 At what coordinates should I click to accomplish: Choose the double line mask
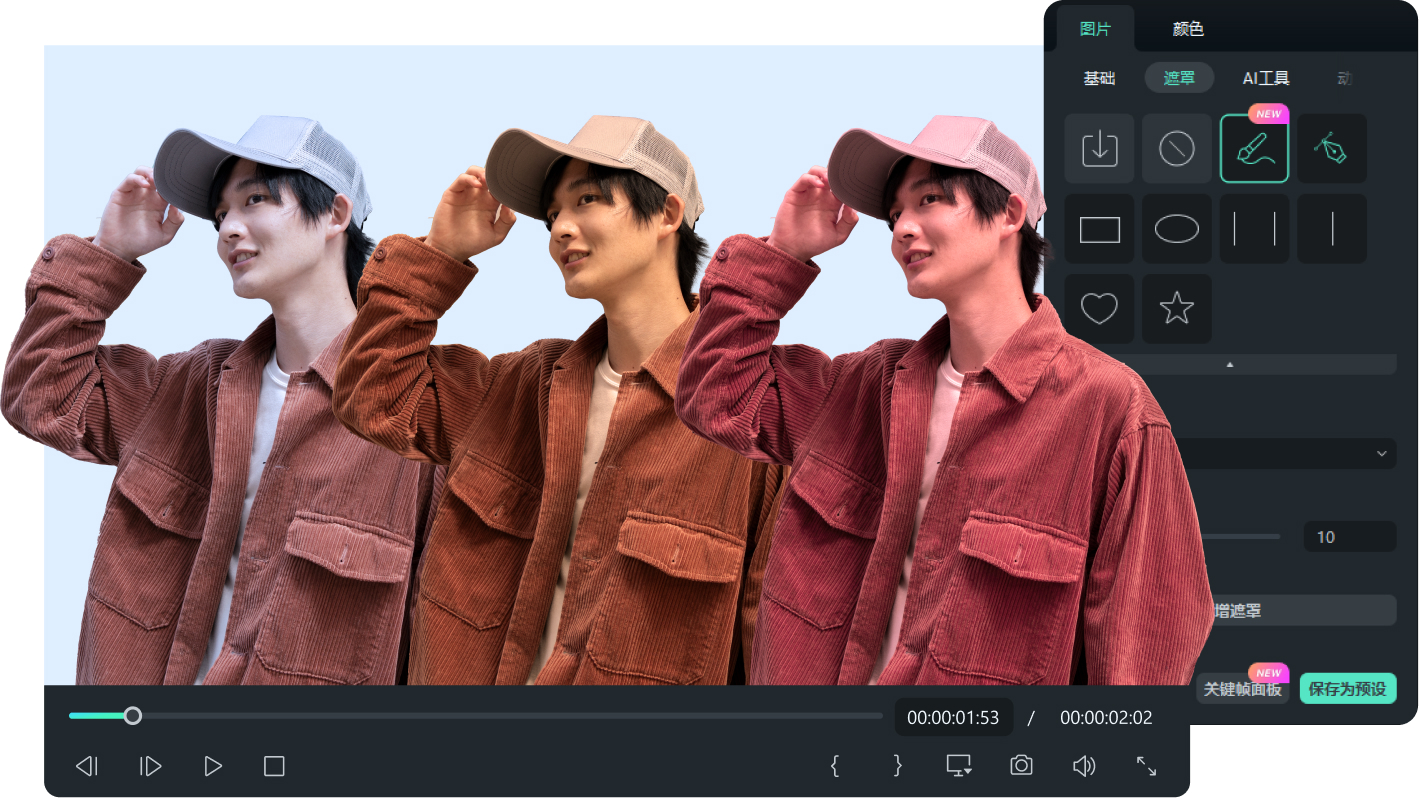pos(1254,229)
